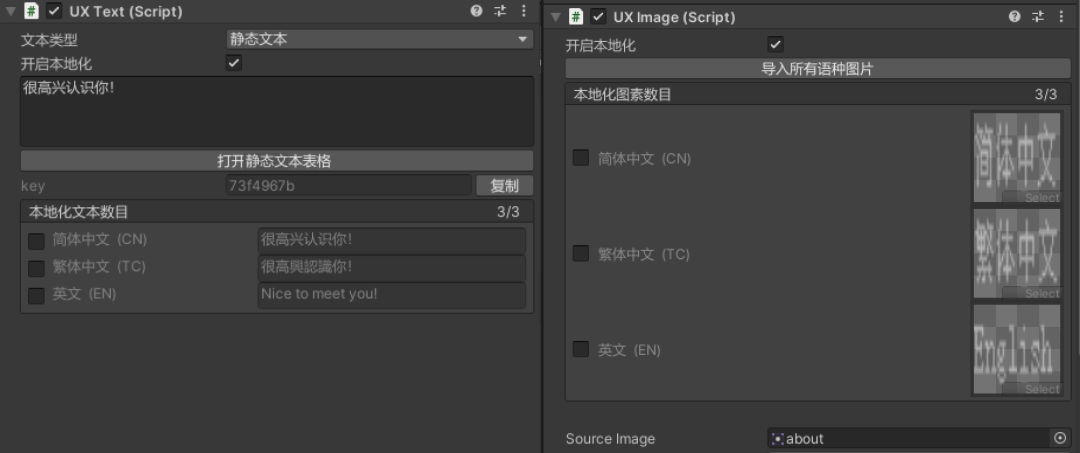Open help for UX Text script
This screenshot has width=1080, height=453.
(x=476, y=11)
